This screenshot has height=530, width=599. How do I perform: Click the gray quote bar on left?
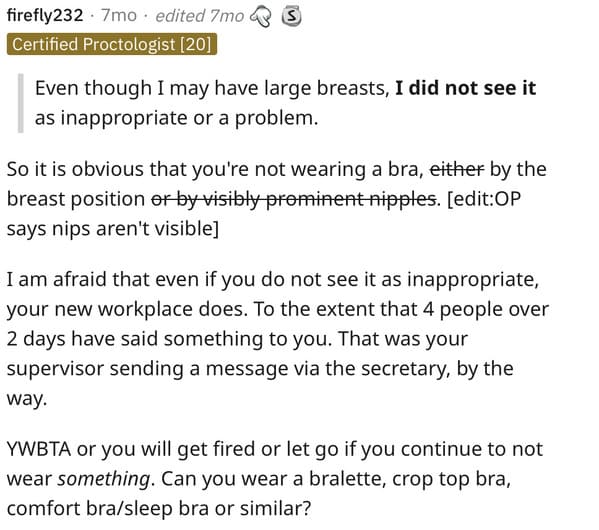click(21, 103)
